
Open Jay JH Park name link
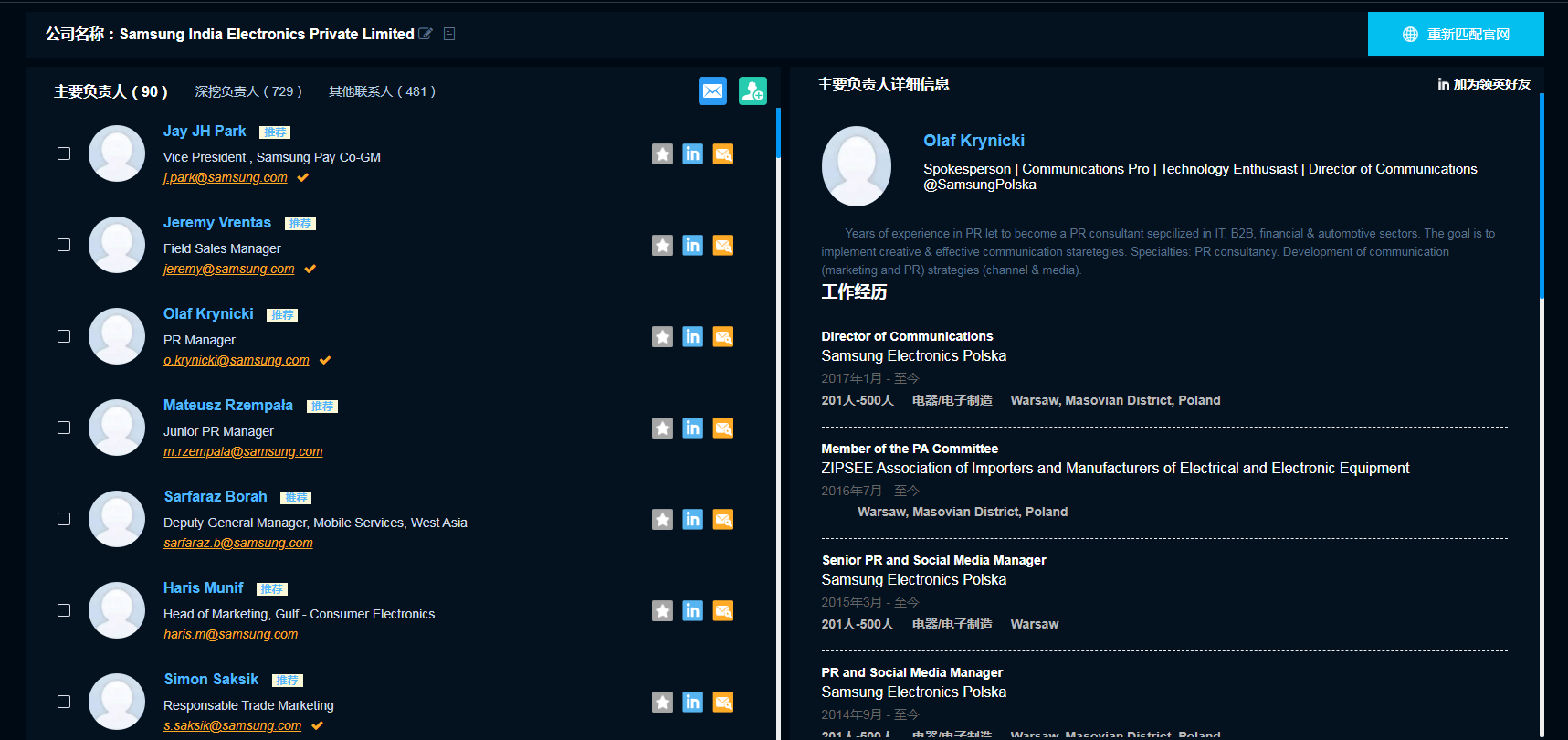point(205,132)
